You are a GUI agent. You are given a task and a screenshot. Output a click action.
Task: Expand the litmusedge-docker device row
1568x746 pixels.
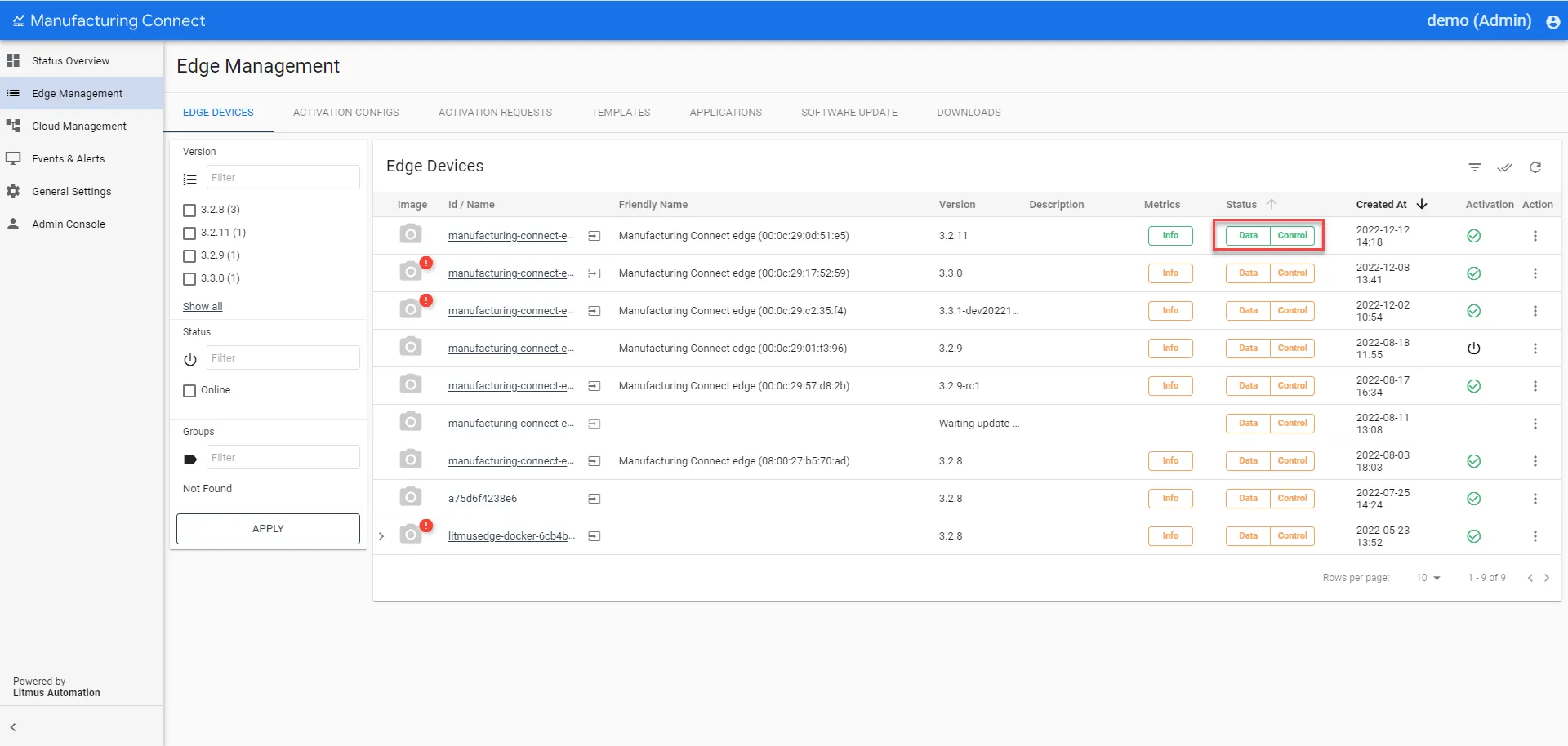click(381, 536)
